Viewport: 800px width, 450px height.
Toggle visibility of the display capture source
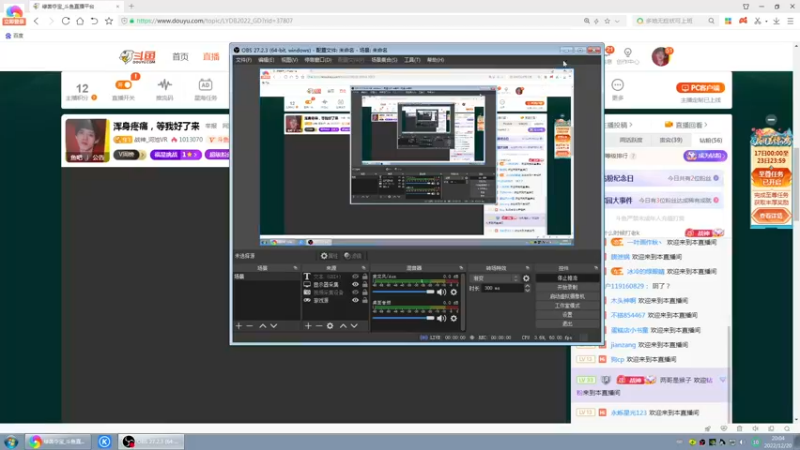click(x=355, y=284)
